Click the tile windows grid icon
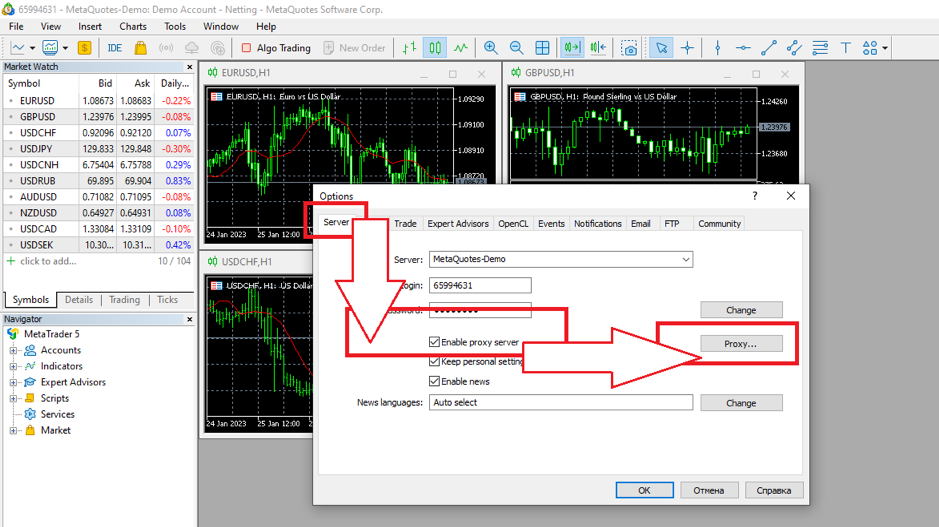939x527 pixels. [x=542, y=48]
